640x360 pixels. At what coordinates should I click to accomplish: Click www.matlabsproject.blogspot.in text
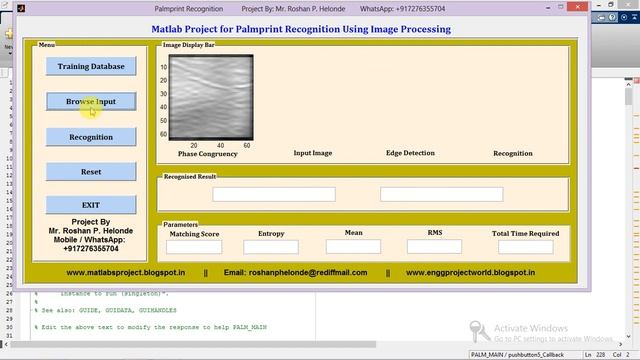pyautogui.click(x=126, y=273)
